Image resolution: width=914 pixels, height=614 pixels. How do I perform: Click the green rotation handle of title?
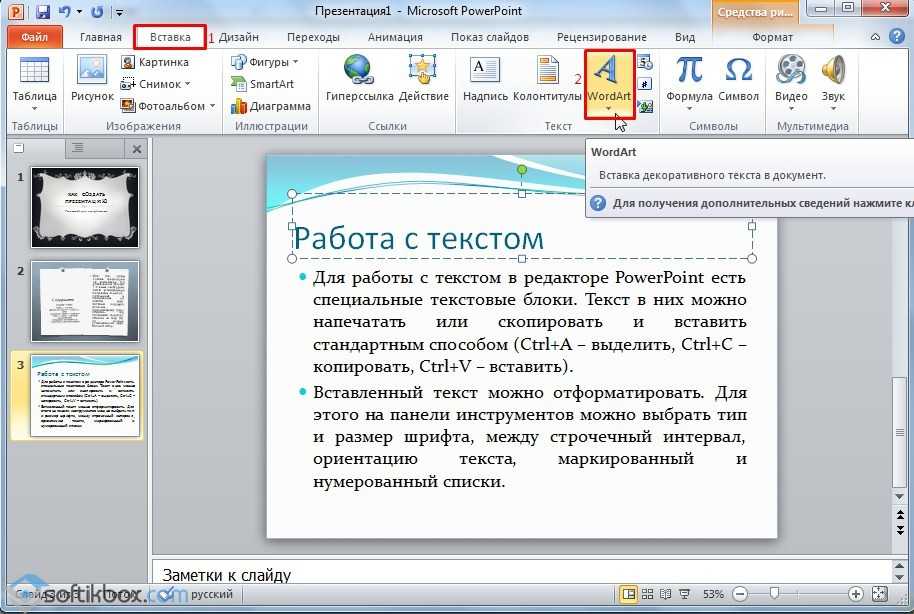[522, 170]
